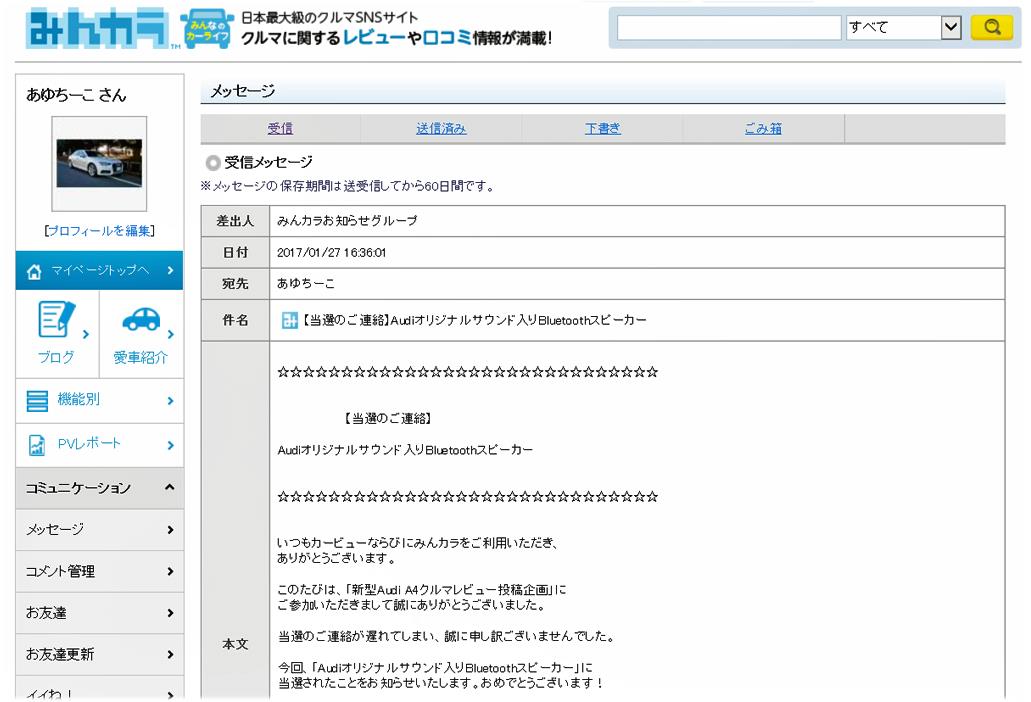The width and height of the screenshot is (1031, 702).
Task: Click the みんカラ icon beside the subject
Action: point(289,320)
